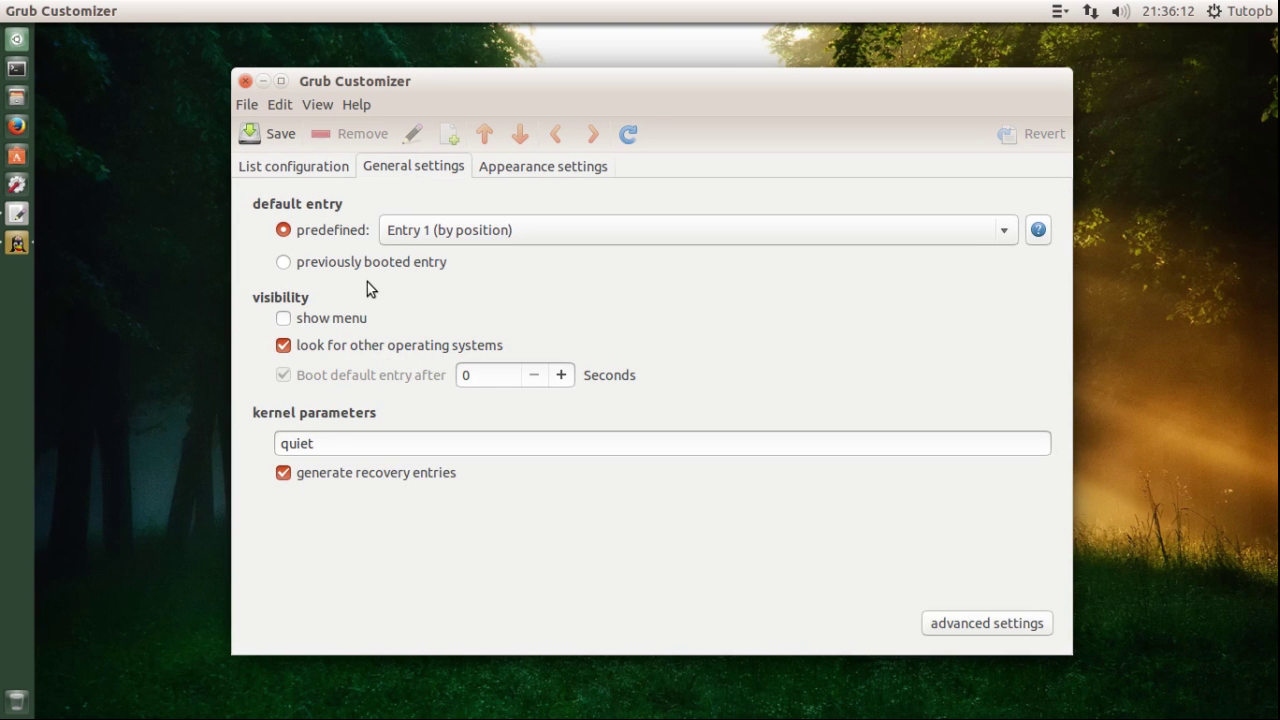Click the Revert toolbar button
The height and width of the screenshot is (720, 1280).
coord(1031,134)
